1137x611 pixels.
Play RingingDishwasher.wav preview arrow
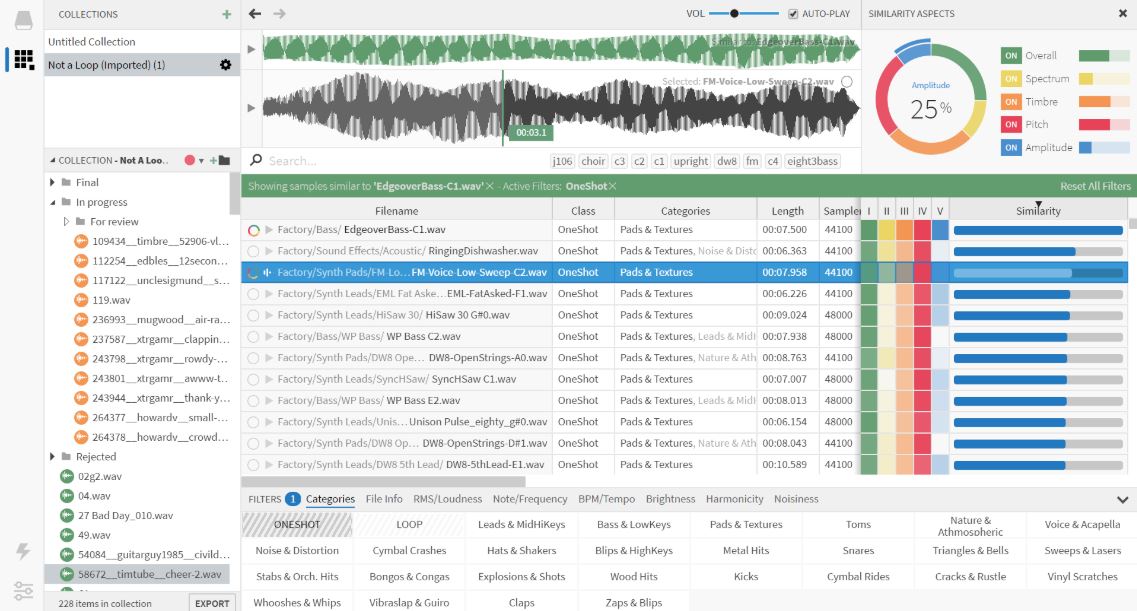point(269,251)
